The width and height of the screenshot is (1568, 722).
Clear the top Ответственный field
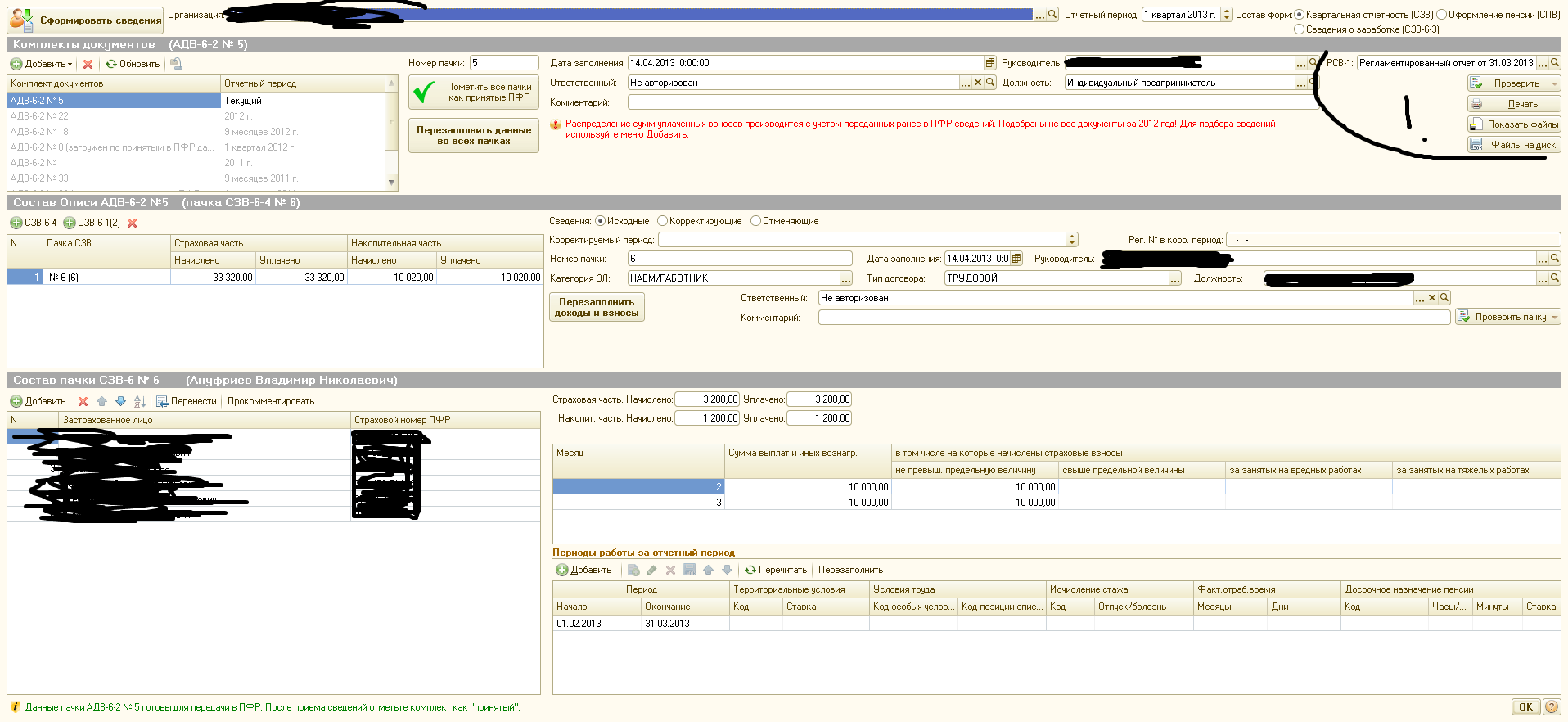click(x=978, y=83)
